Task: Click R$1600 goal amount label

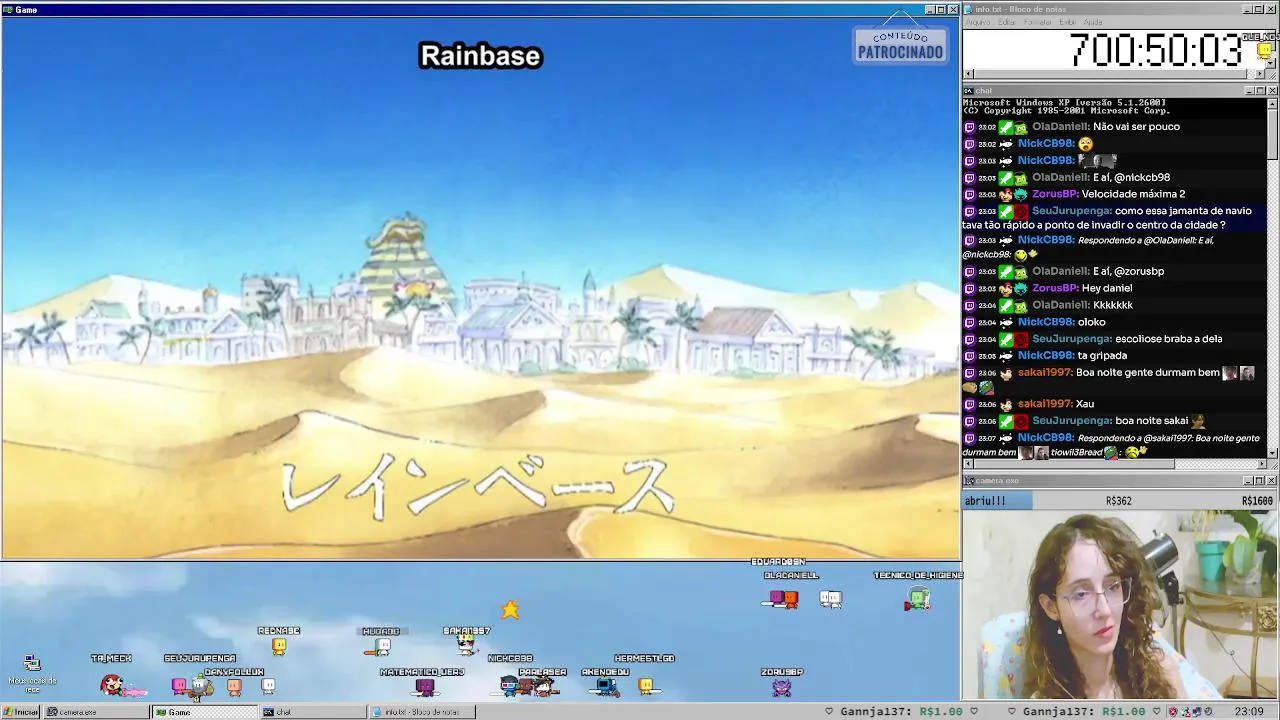Action: point(1257,501)
